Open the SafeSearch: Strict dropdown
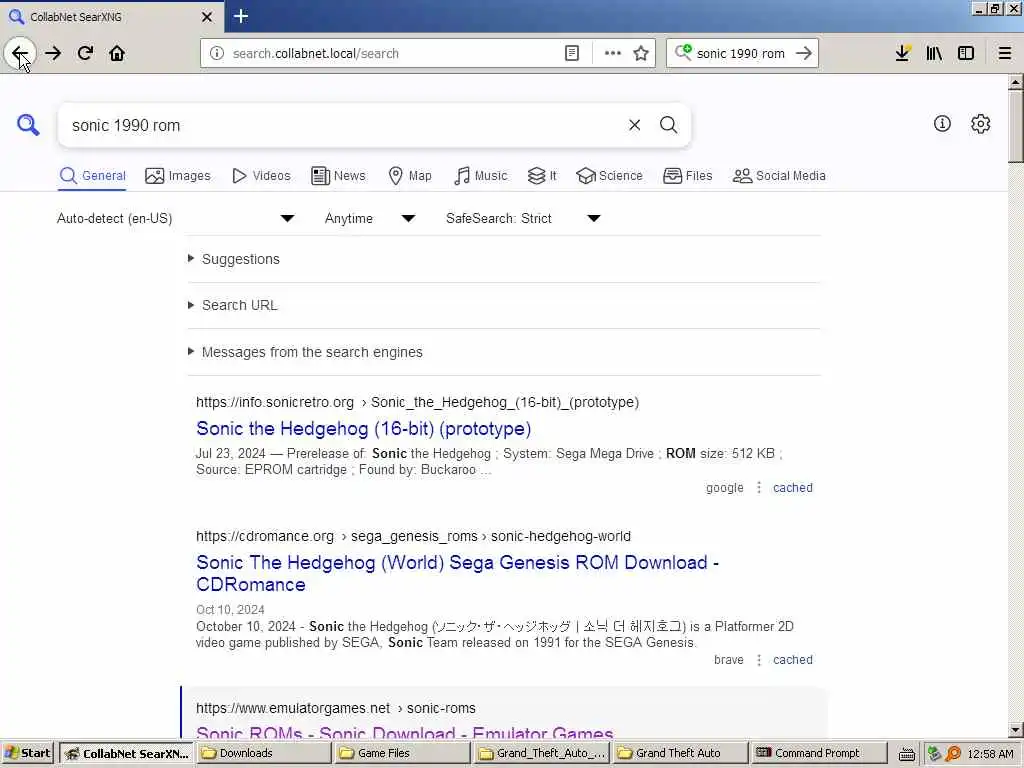 522,218
